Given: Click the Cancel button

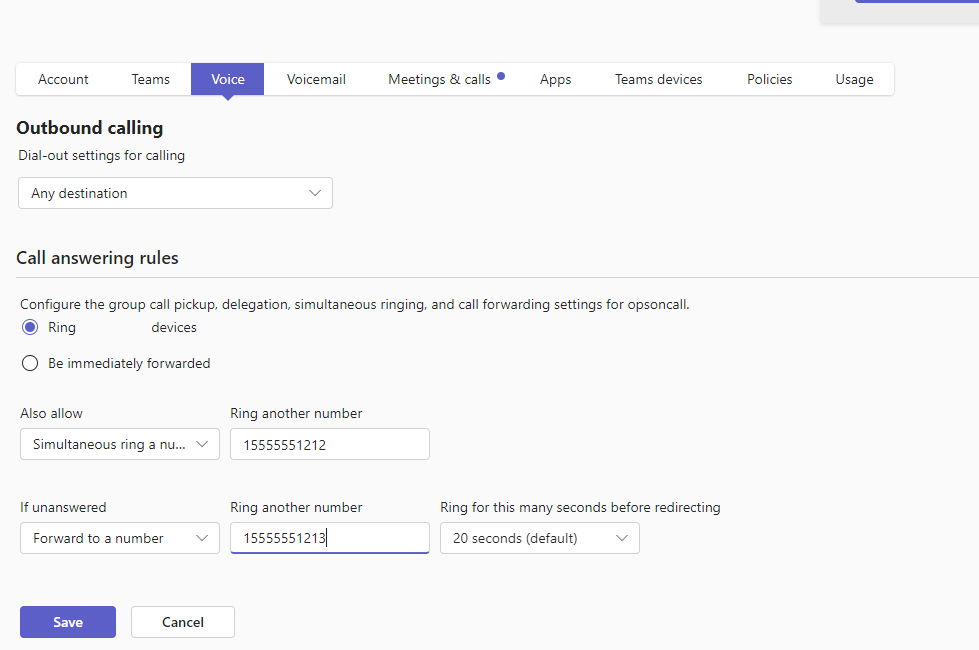Looking at the screenshot, I should tap(182, 621).
